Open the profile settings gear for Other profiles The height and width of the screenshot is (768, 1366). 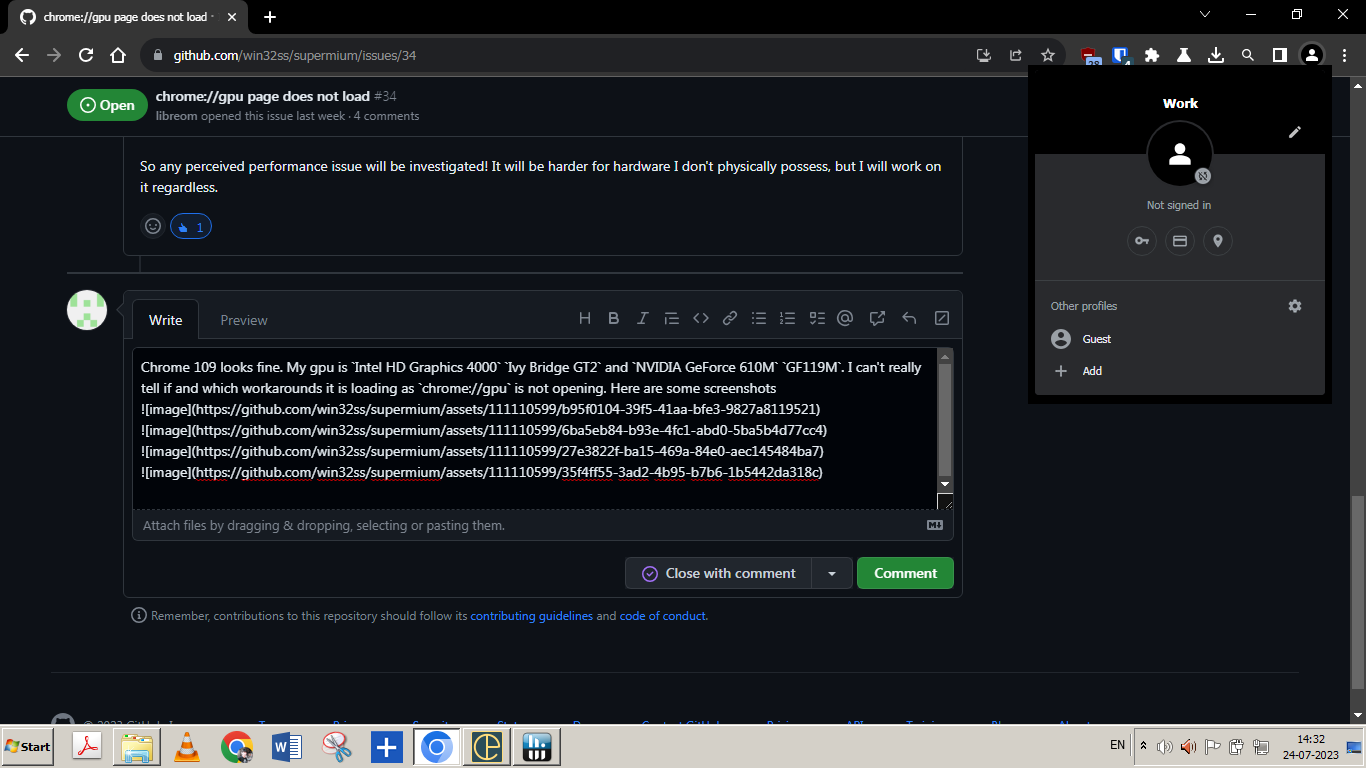(x=1295, y=306)
